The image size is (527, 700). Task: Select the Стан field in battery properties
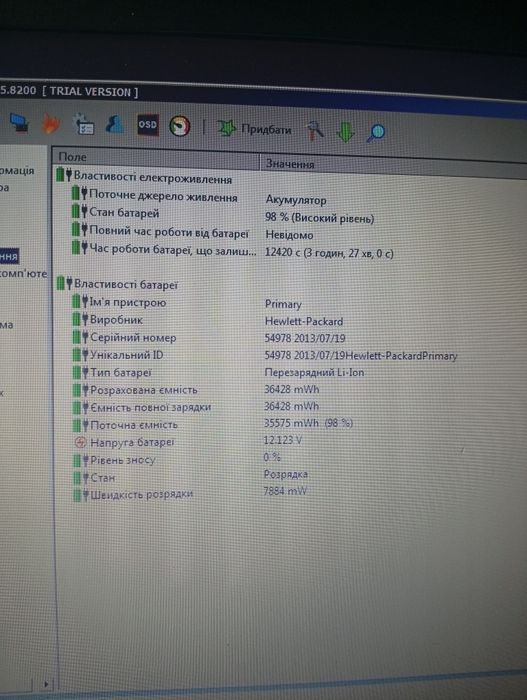click(94, 478)
